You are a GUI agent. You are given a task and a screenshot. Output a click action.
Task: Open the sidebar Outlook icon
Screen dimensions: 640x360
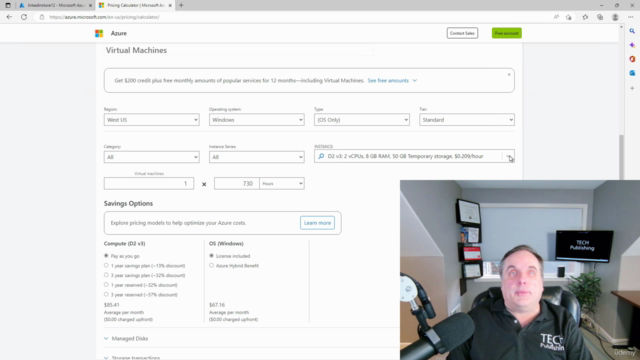click(x=632, y=73)
